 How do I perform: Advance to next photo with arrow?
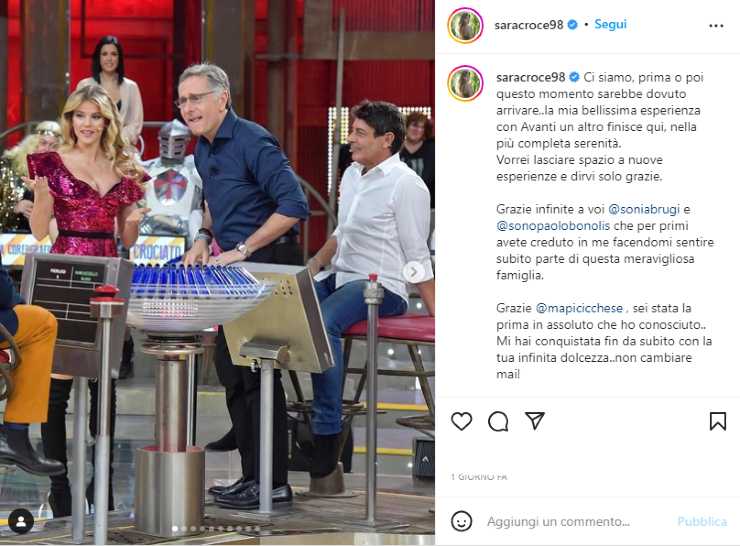coord(413,272)
